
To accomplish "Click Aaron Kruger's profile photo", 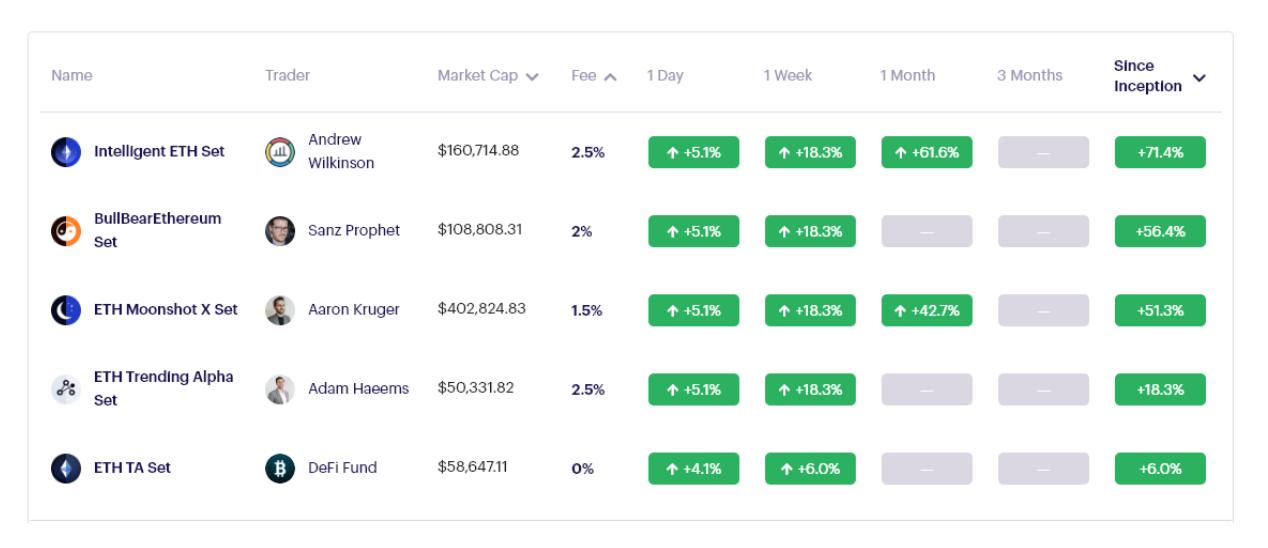I will tap(279, 310).
